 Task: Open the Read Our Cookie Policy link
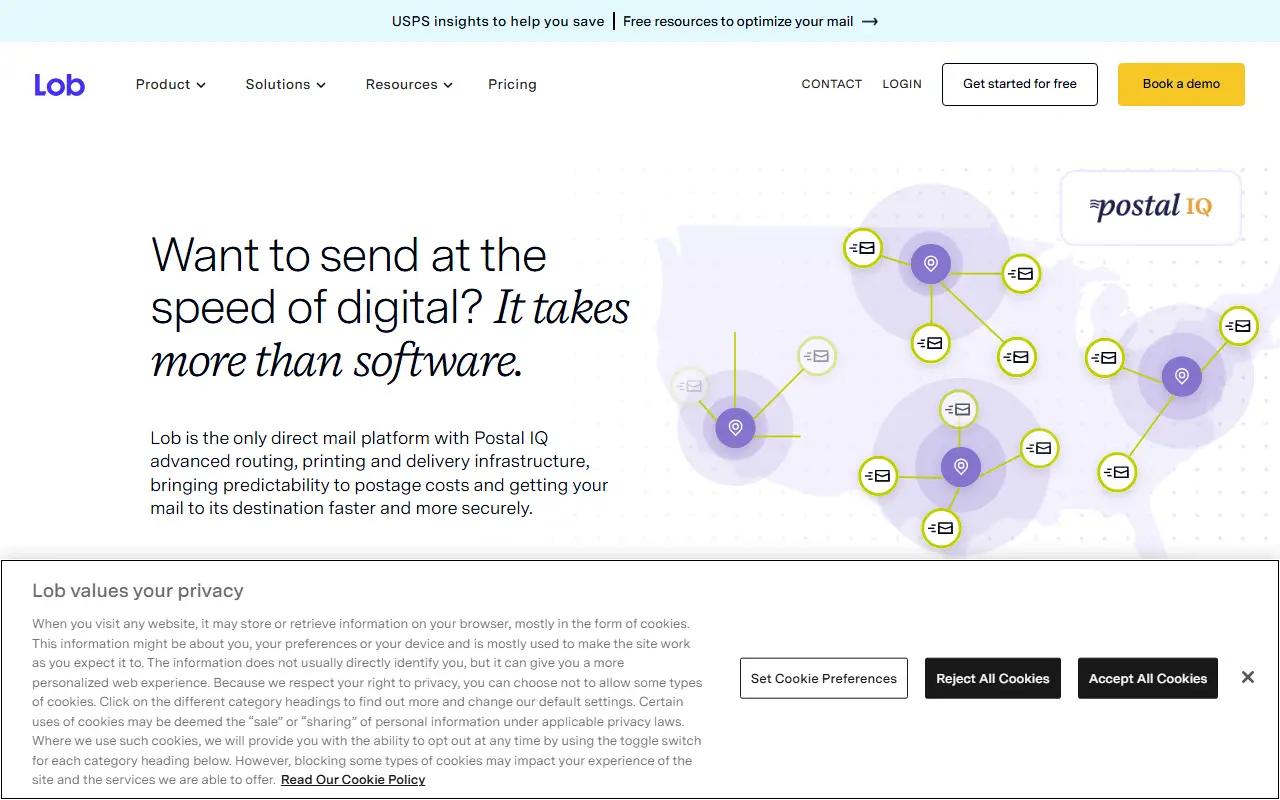[x=353, y=780]
